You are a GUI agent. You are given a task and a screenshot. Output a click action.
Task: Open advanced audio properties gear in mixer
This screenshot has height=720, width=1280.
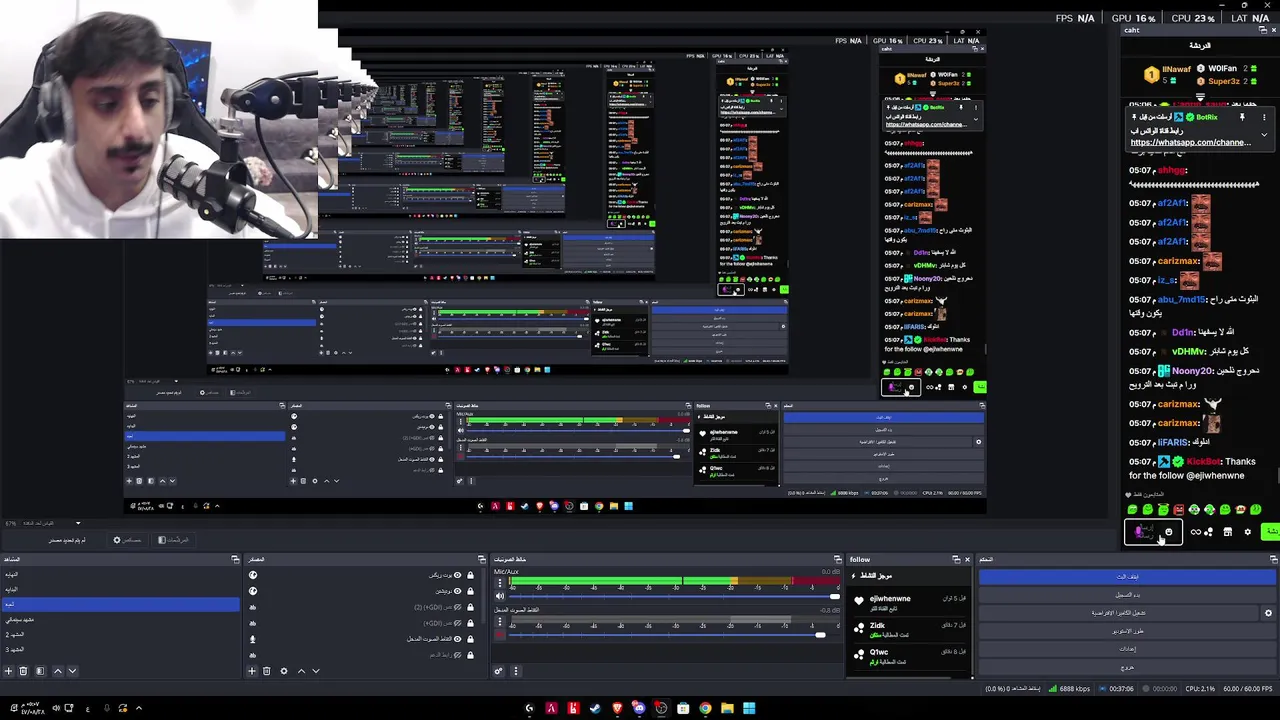click(498, 671)
